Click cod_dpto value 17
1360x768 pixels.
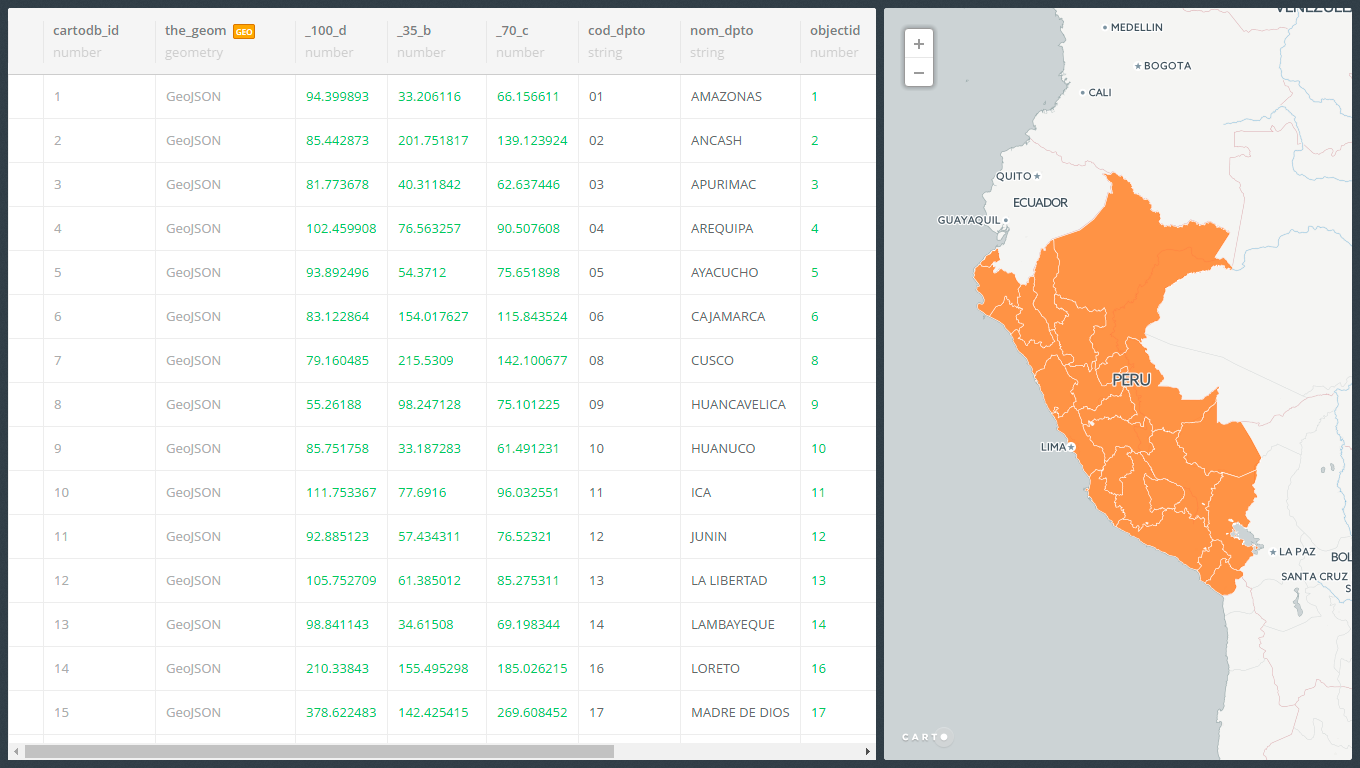click(596, 713)
